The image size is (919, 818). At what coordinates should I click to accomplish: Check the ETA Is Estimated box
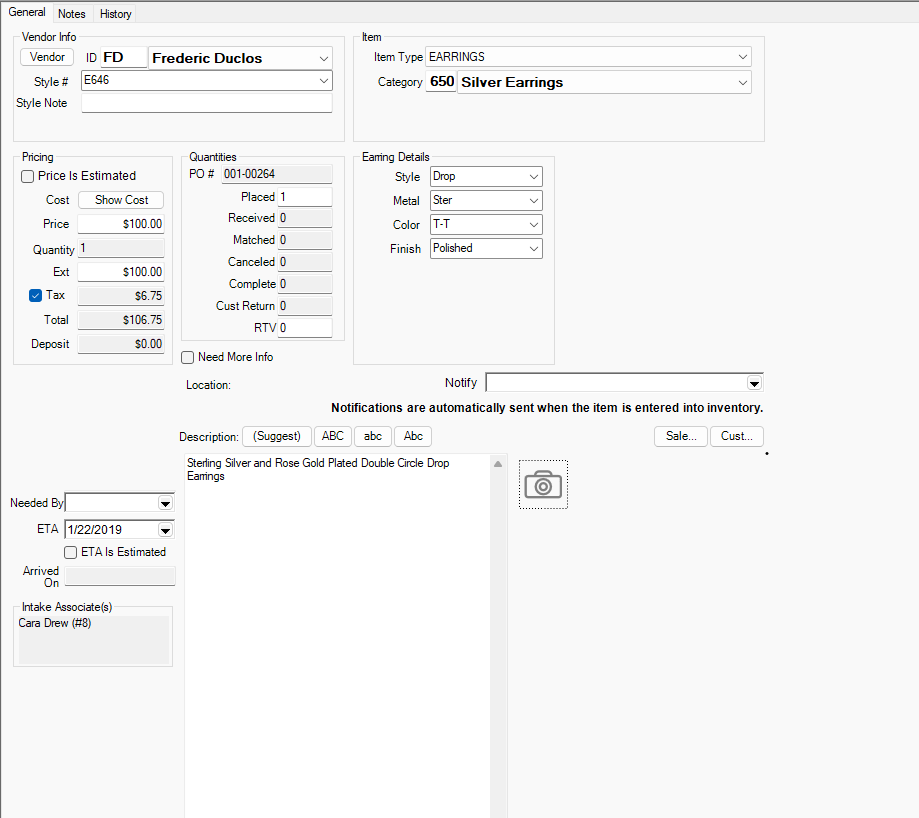click(70, 552)
